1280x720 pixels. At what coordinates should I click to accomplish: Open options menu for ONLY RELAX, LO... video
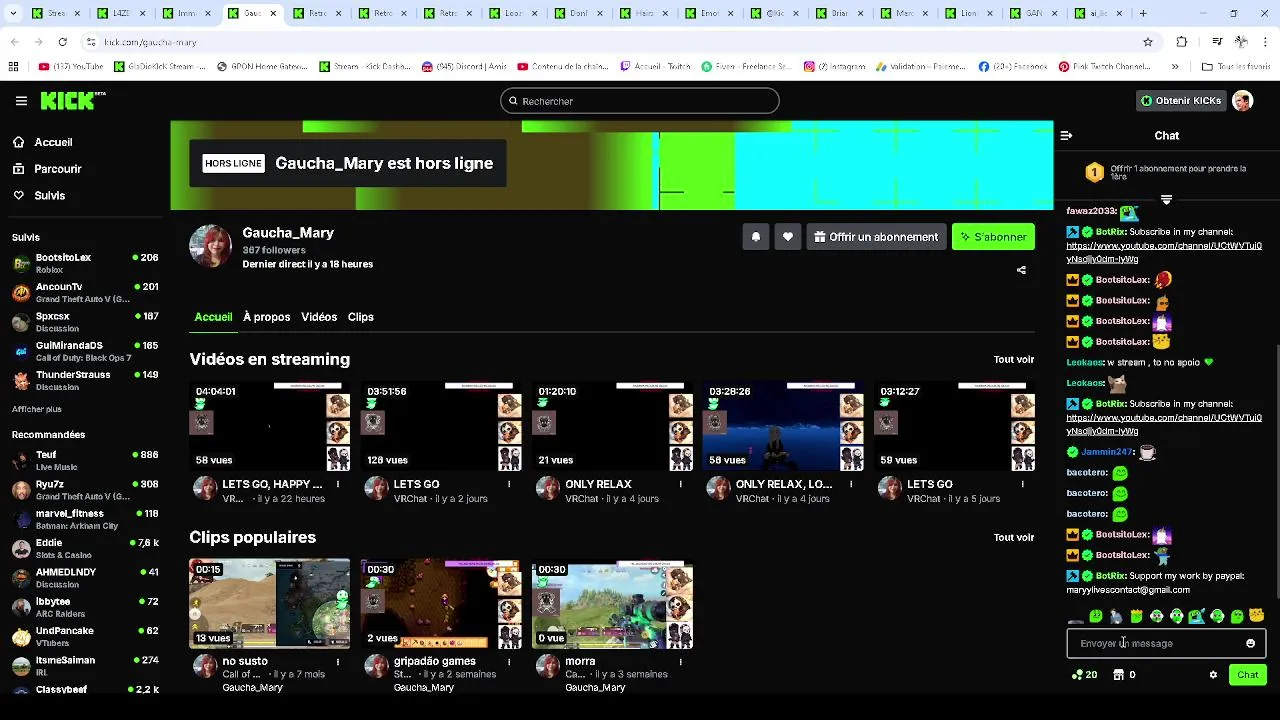851,484
